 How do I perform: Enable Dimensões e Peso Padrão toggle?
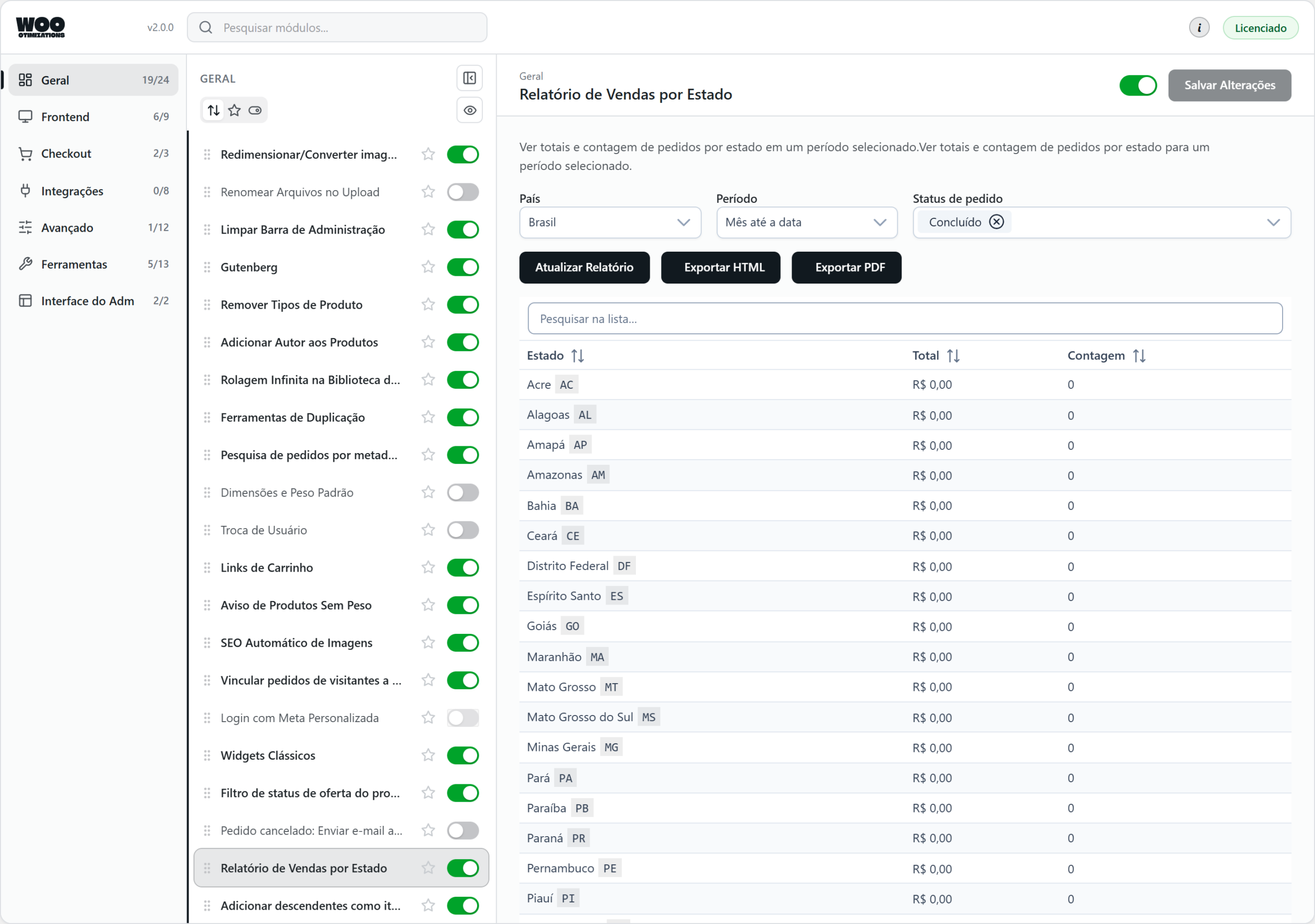463,493
